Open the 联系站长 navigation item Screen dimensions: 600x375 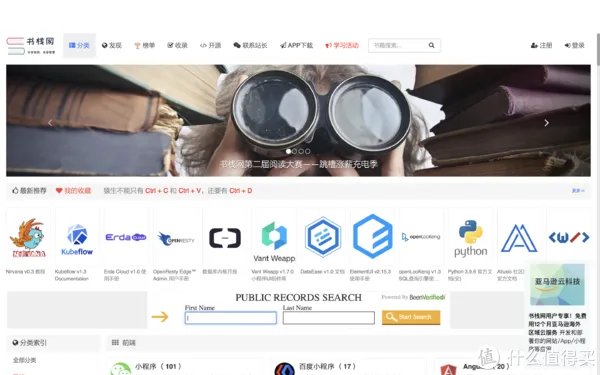pos(250,46)
